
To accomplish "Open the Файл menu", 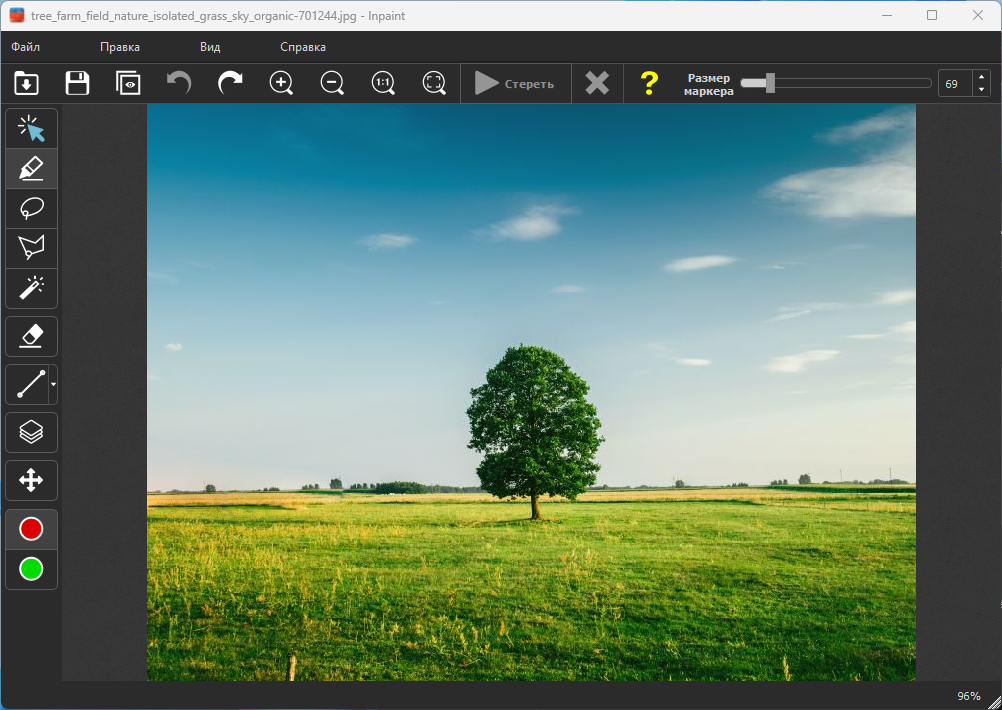I will 26,47.
